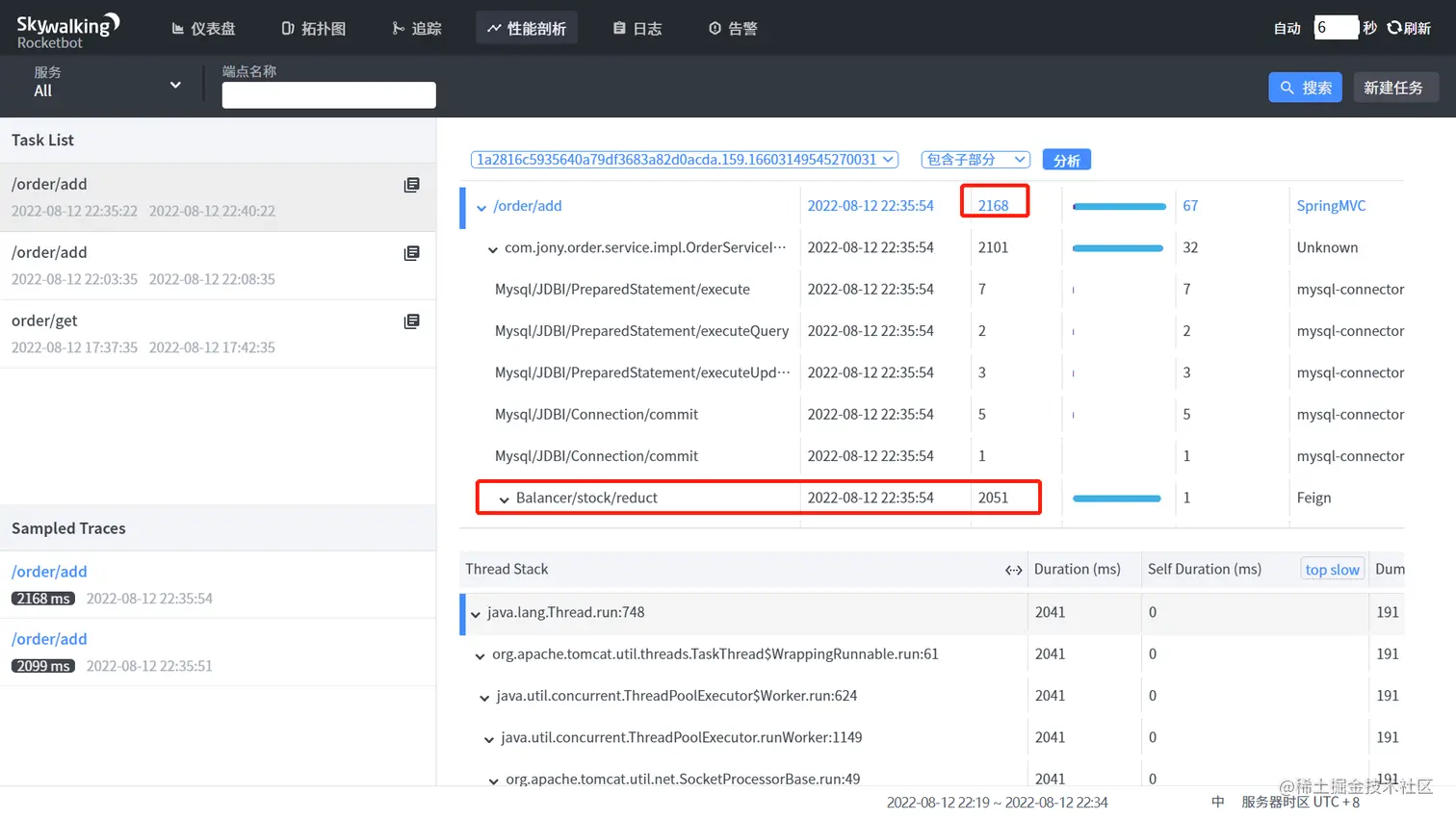Click the Duration (ms) column header
The height and width of the screenshot is (819, 1456).
pos(1078,569)
